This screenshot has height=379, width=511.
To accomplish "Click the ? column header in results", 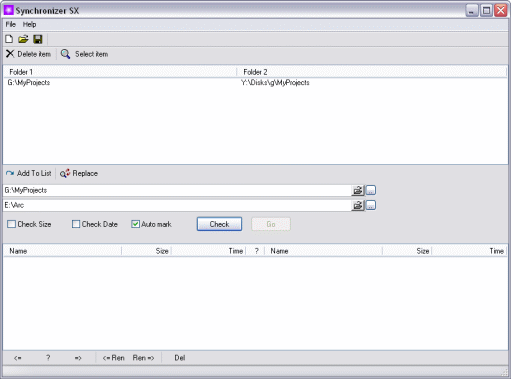I will point(256,251).
